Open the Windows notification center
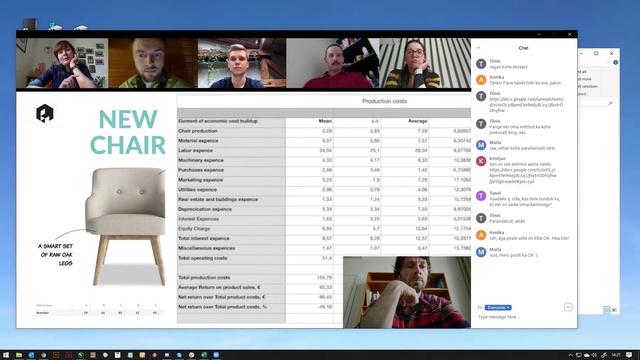 tap(629, 355)
